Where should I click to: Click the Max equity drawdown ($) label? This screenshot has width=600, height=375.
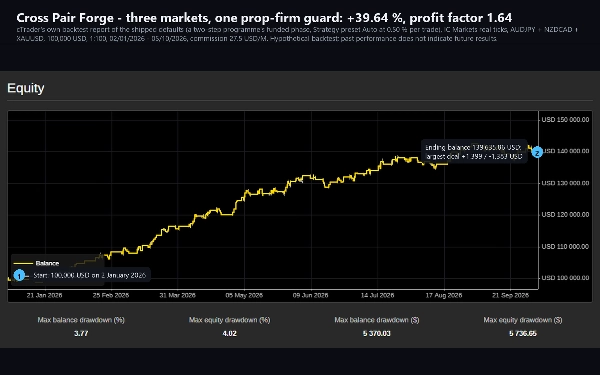coord(523,320)
